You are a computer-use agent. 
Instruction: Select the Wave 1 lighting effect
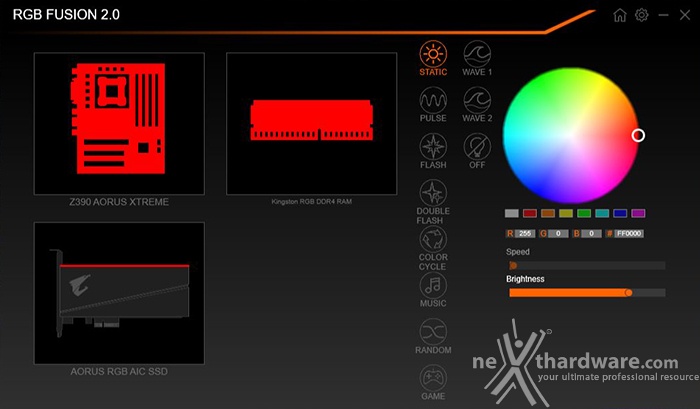pos(477,58)
